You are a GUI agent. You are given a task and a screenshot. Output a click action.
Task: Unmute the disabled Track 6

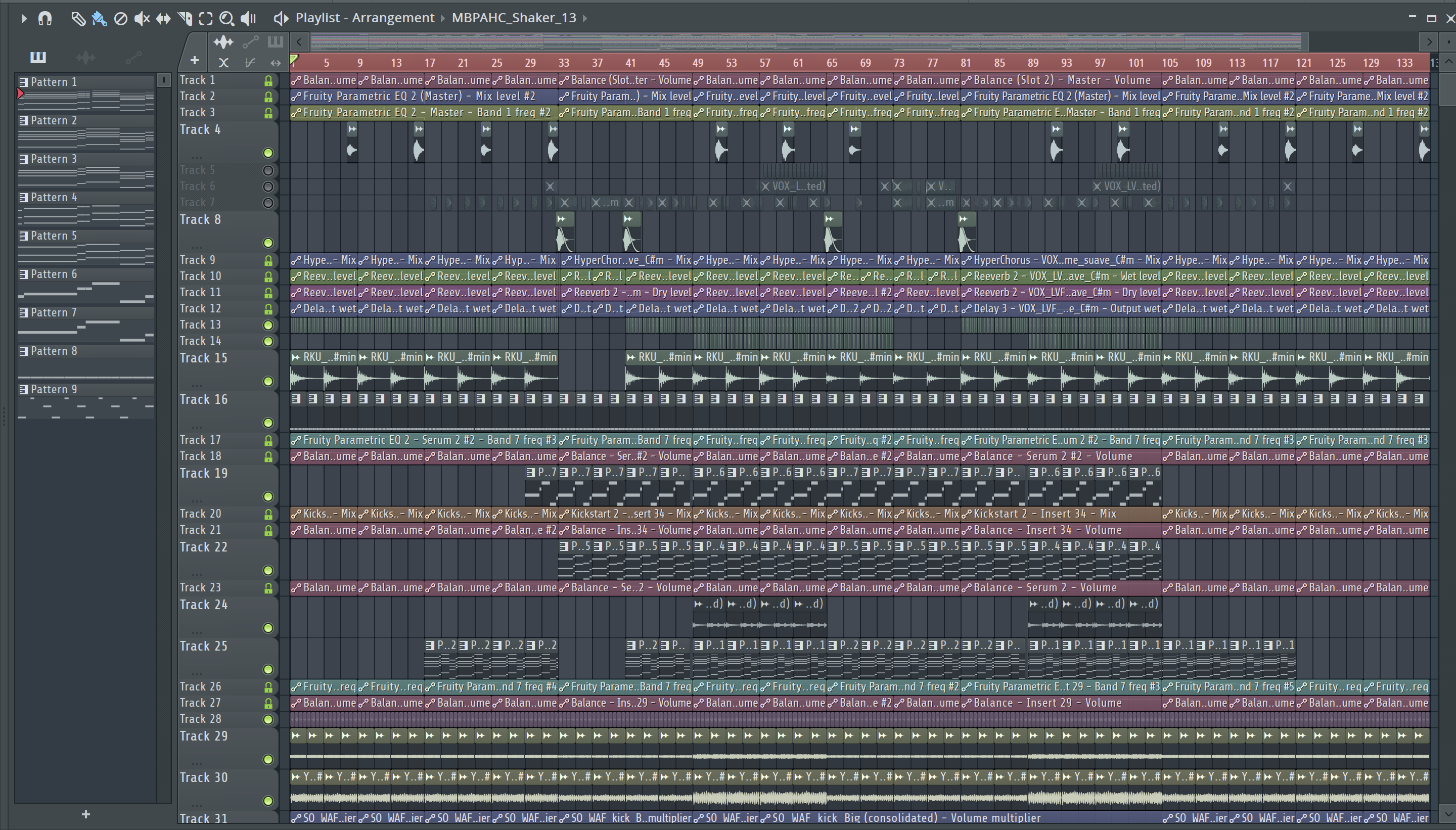268,187
